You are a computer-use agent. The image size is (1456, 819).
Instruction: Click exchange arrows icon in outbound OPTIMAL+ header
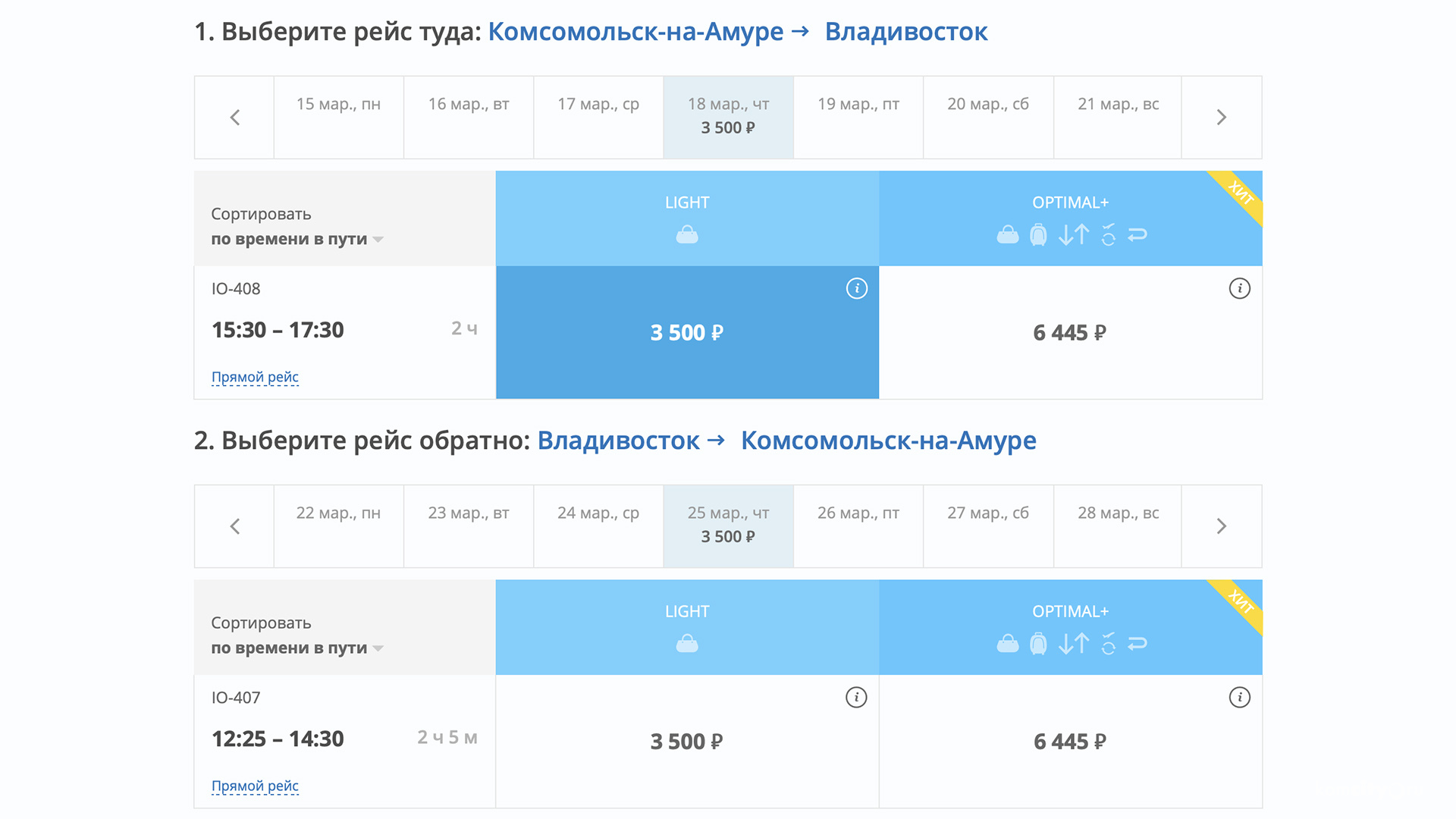[x=1074, y=235]
